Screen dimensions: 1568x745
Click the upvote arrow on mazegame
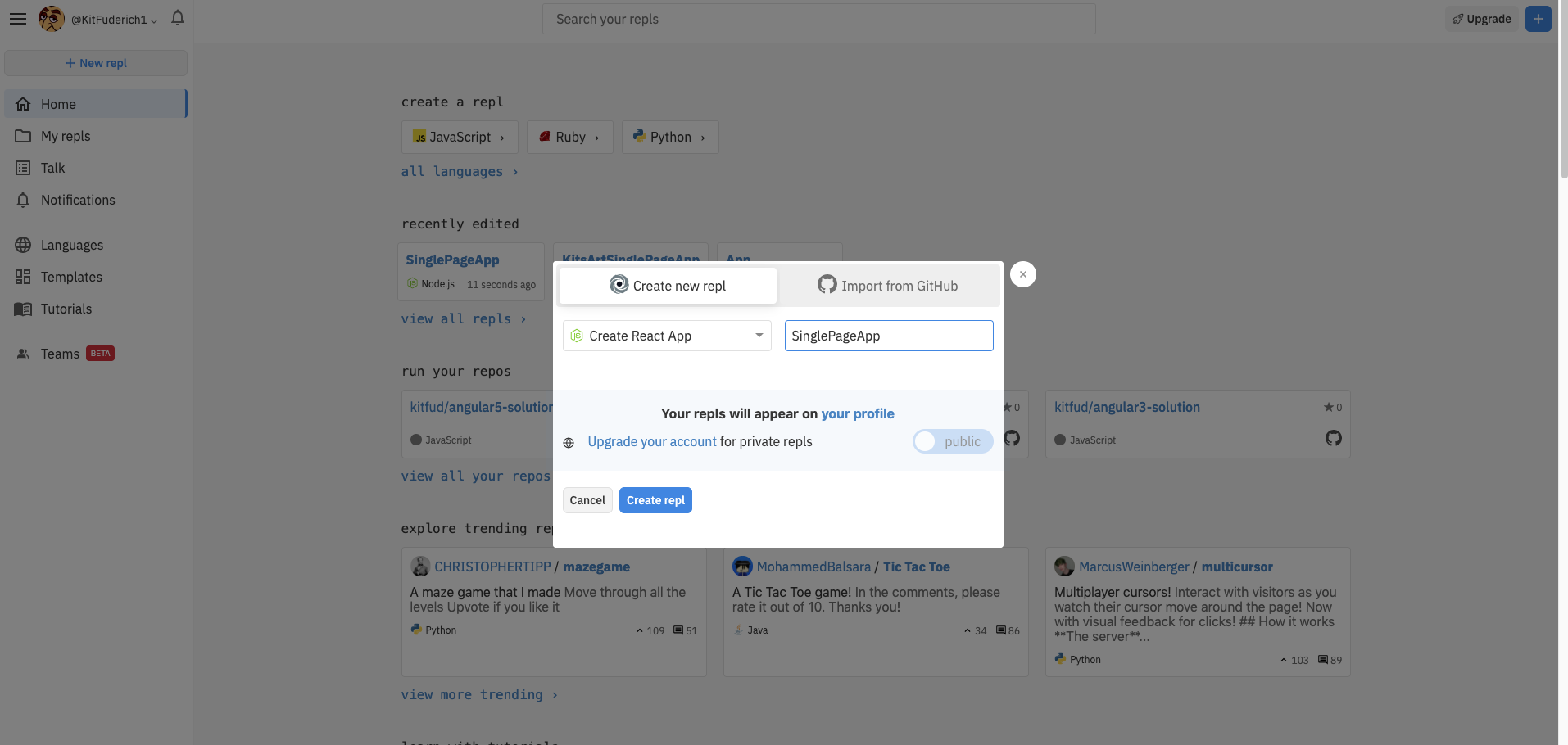pyautogui.click(x=640, y=630)
